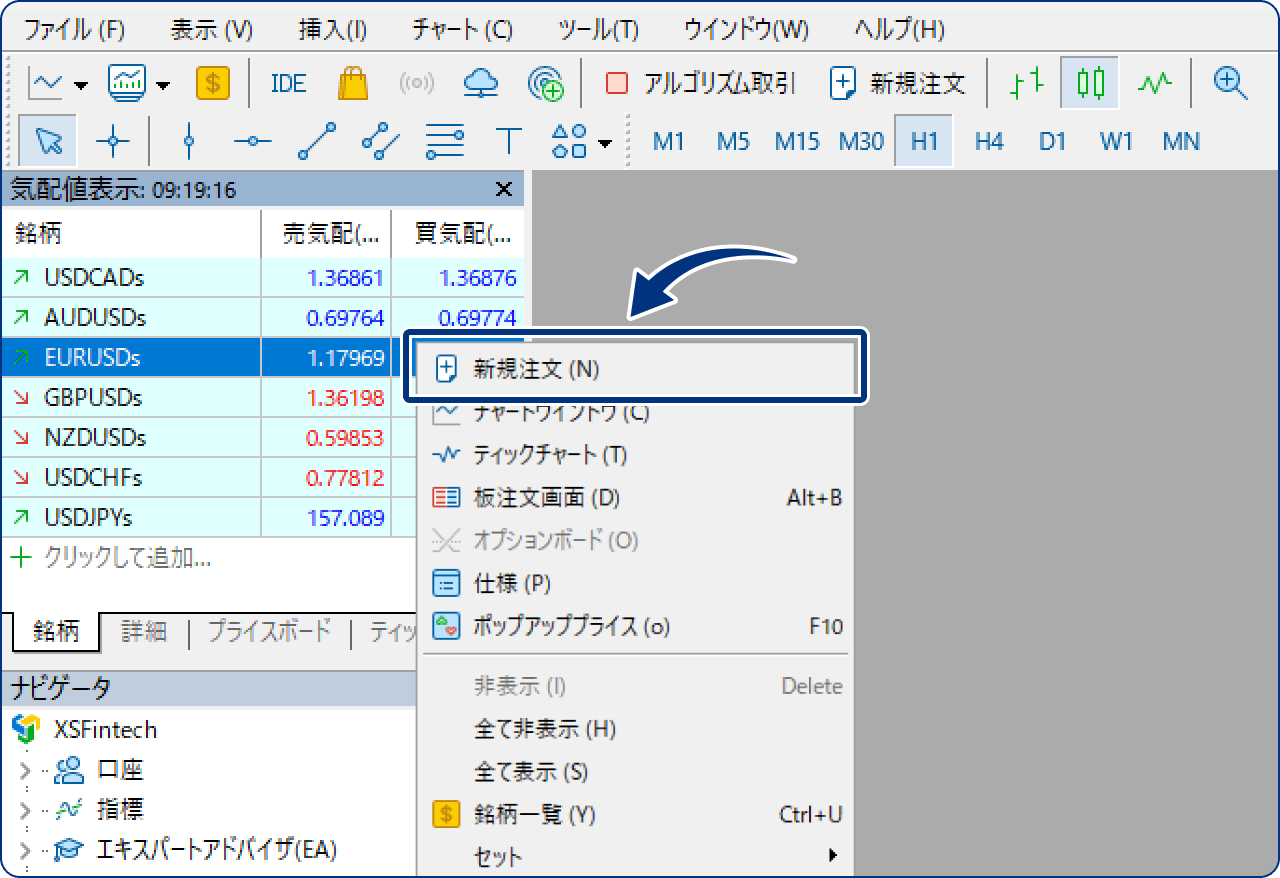The width and height of the screenshot is (1280, 878).
Task: Select the M1 timeframe
Action: pos(668,141)
